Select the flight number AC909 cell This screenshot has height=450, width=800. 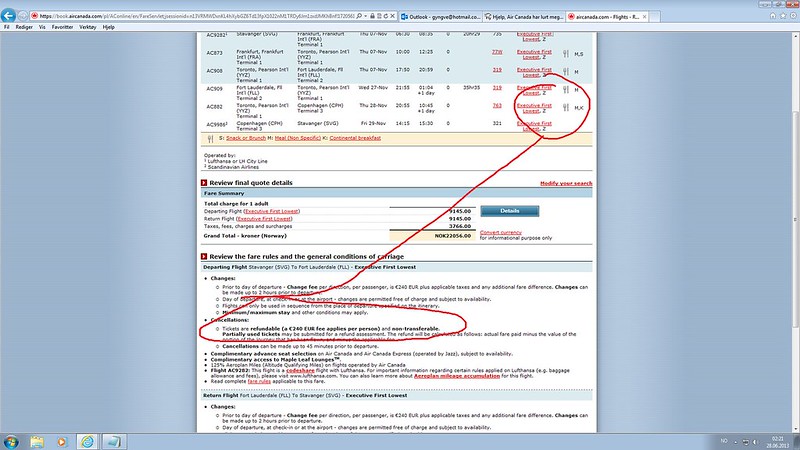[214, 89]
